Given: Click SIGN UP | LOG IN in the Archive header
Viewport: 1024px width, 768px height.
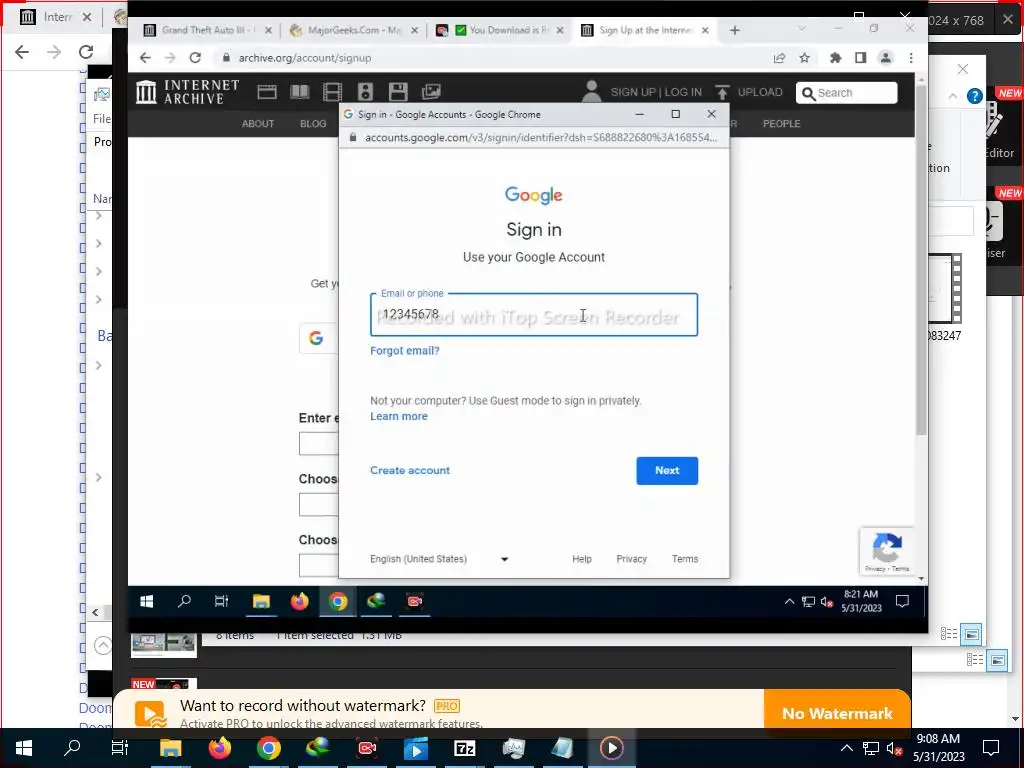Looking at the screenshot, I should 656,92.
